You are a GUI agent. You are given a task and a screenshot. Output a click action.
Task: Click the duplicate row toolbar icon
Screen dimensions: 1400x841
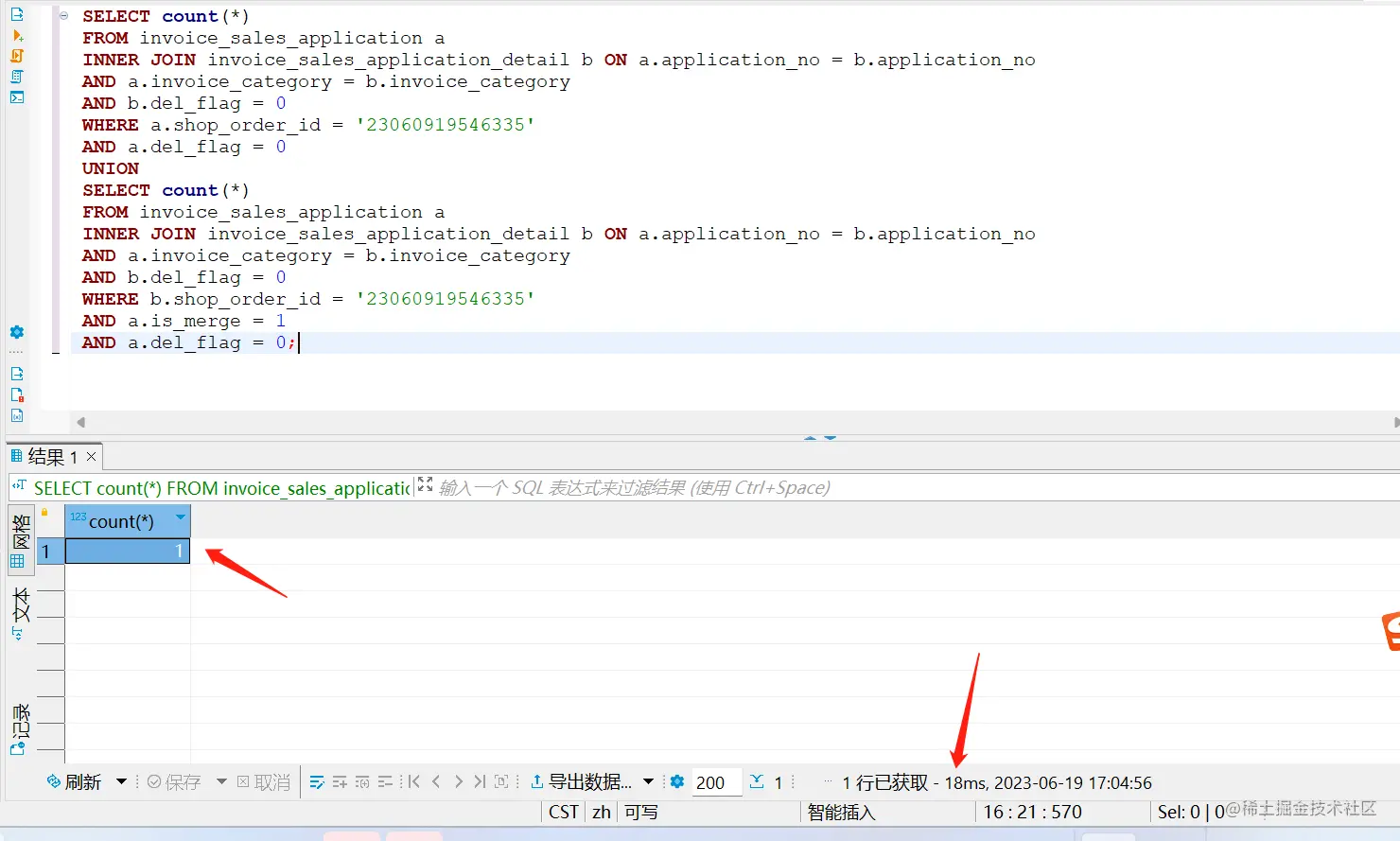tap(362, 781)
